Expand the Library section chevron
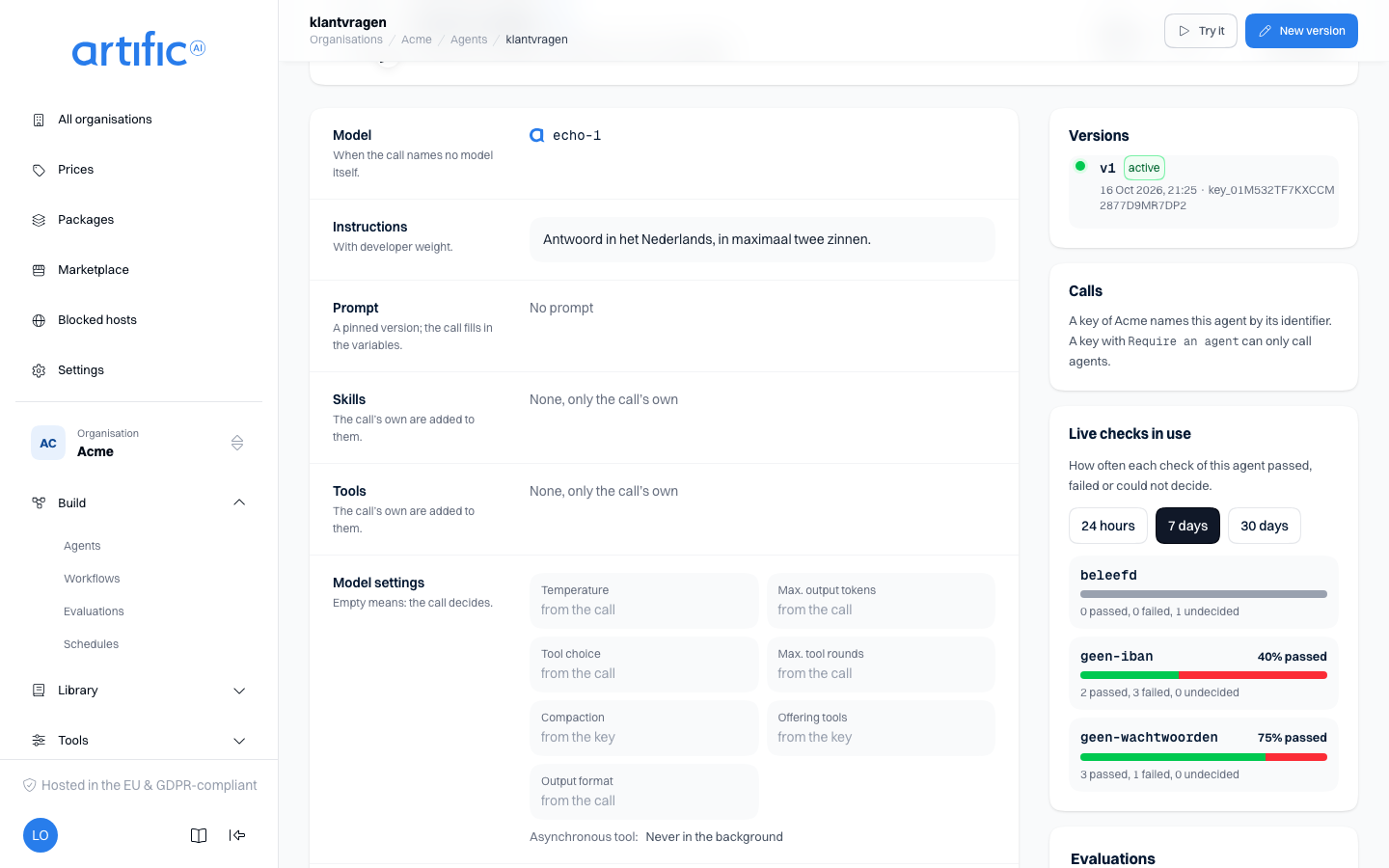Image resolution: width=1389 pixels, height=868 pixels. pyautogui.click(x=239, y=691)
